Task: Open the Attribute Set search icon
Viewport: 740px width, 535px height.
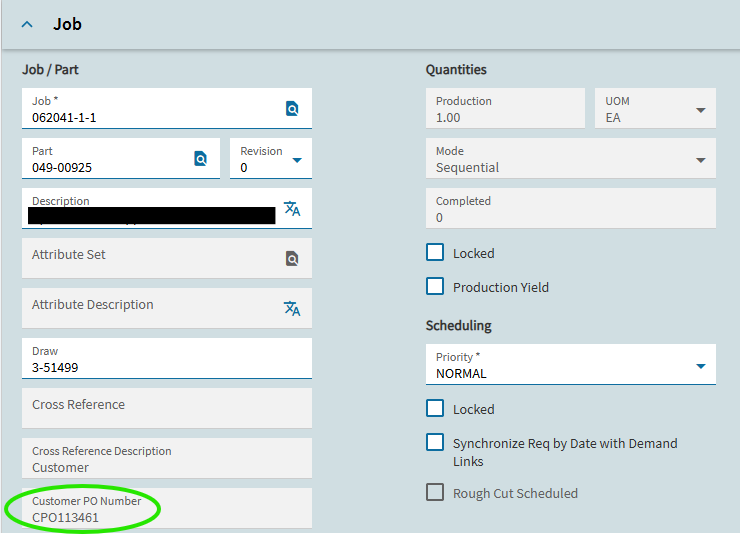Action: [x=292, y=259]
